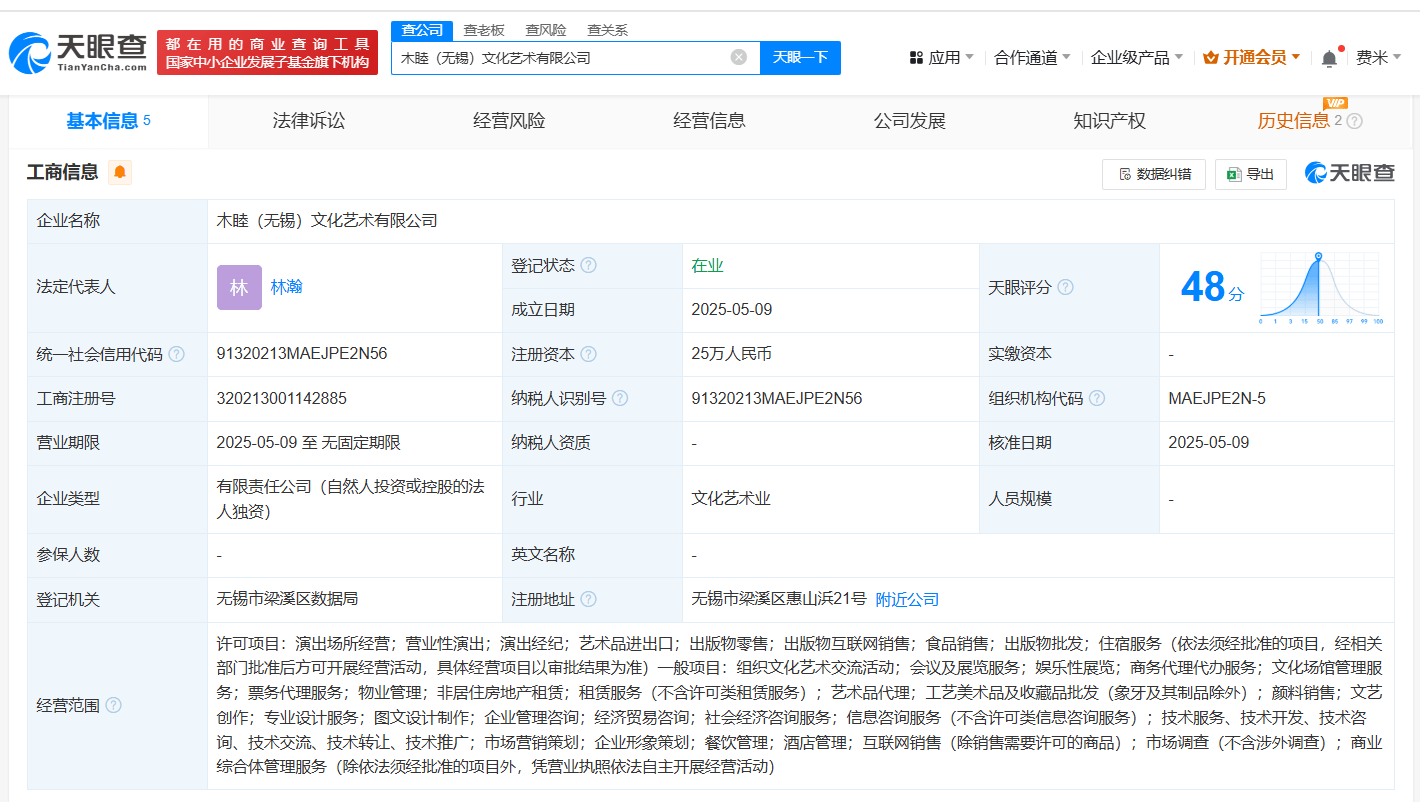Screen dimensions: 1420x802
Task: Click the 天眼一下 search button
Action: [x=800, y=57]
